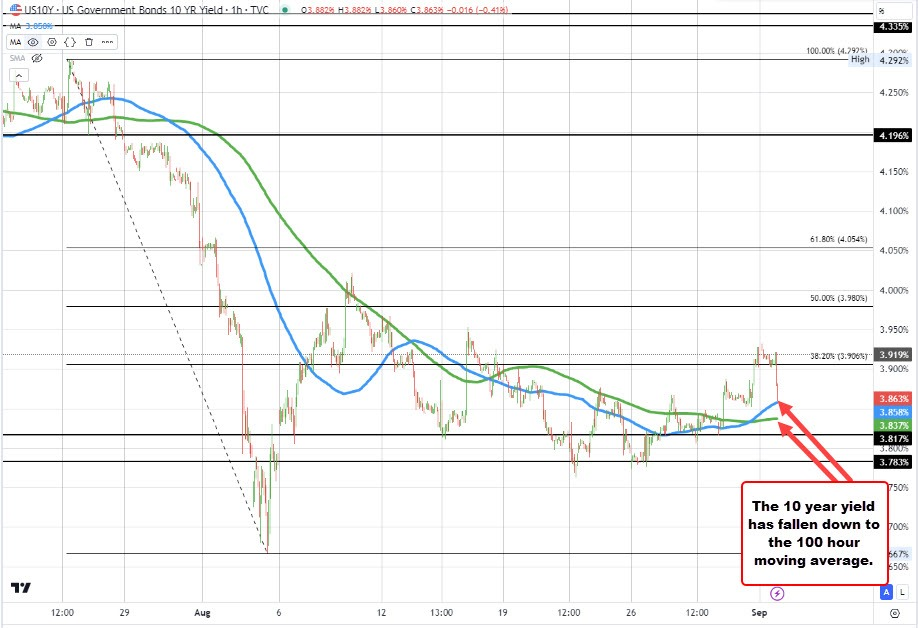Viewport: 918px width, 628px height.
Task: Click the High 4.292% price label
Action: point(880,60)
